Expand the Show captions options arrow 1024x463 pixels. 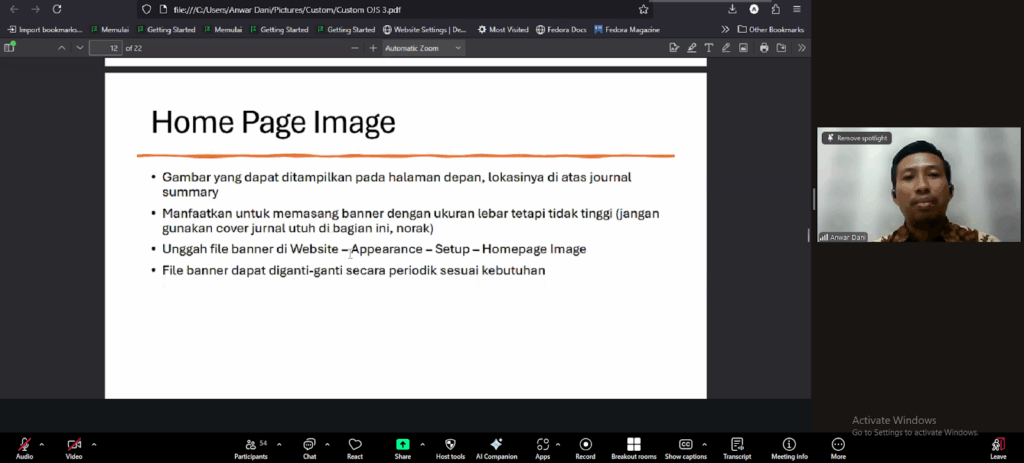tap(704, 444)
